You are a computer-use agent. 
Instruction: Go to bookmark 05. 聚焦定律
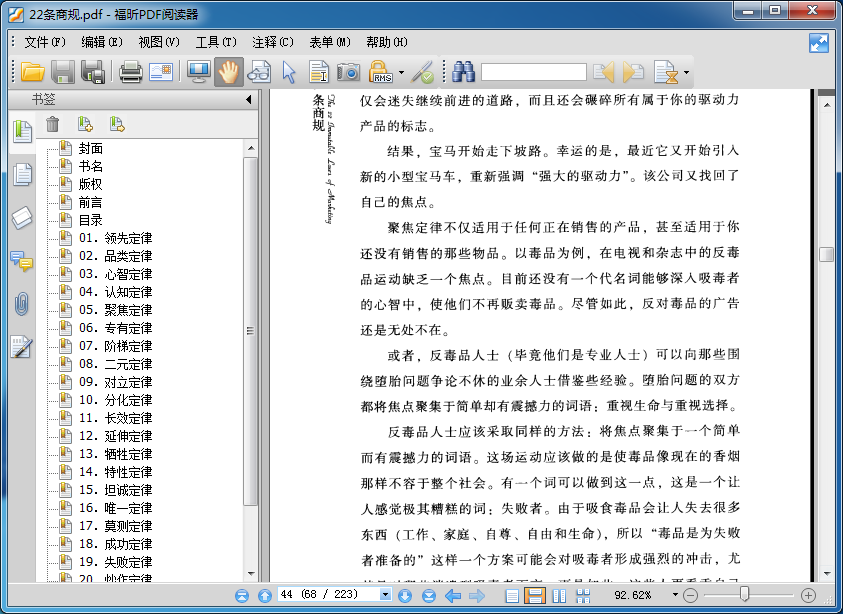(116, 310)
